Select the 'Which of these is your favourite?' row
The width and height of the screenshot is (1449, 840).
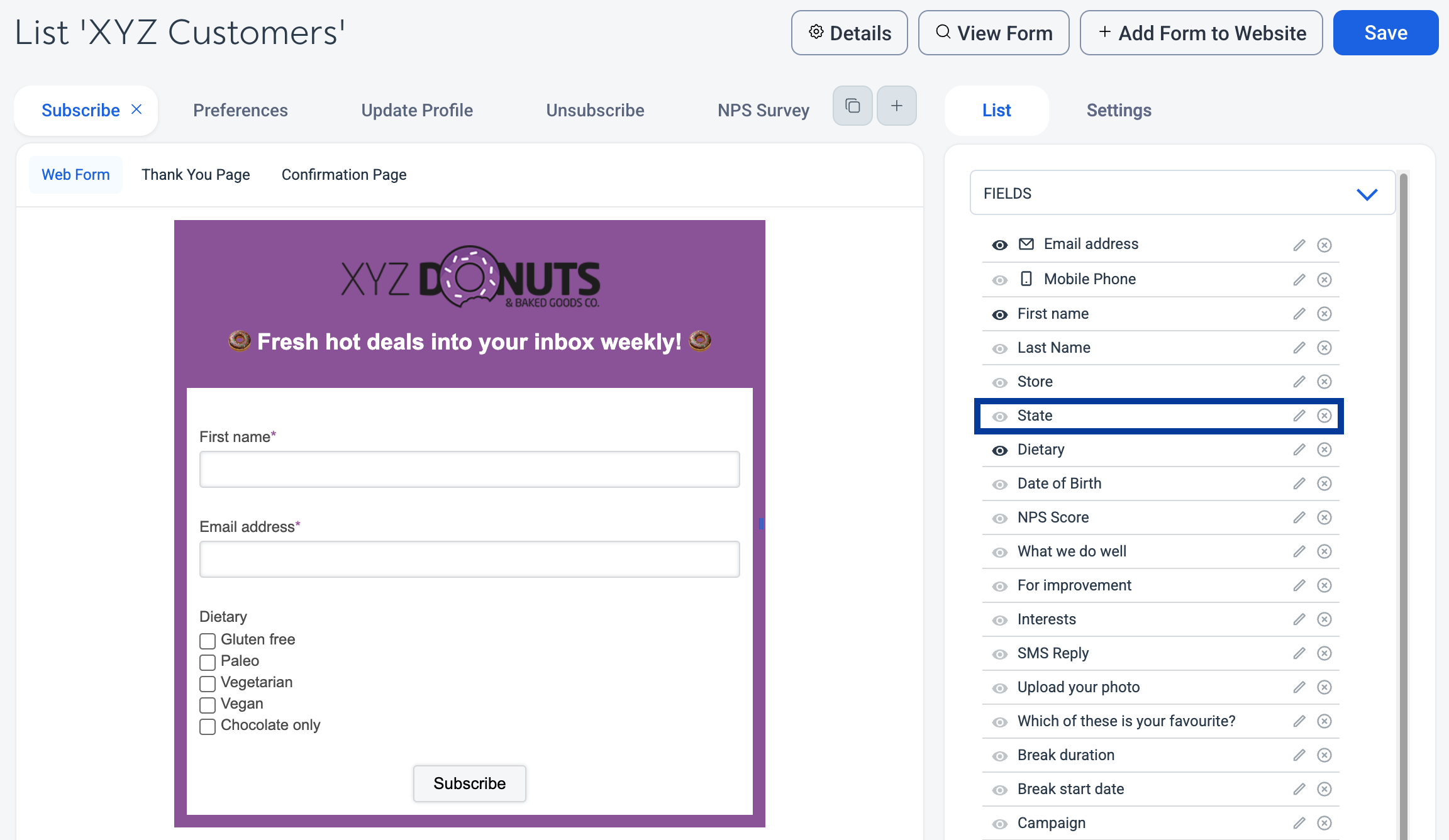click(1161, 721)
